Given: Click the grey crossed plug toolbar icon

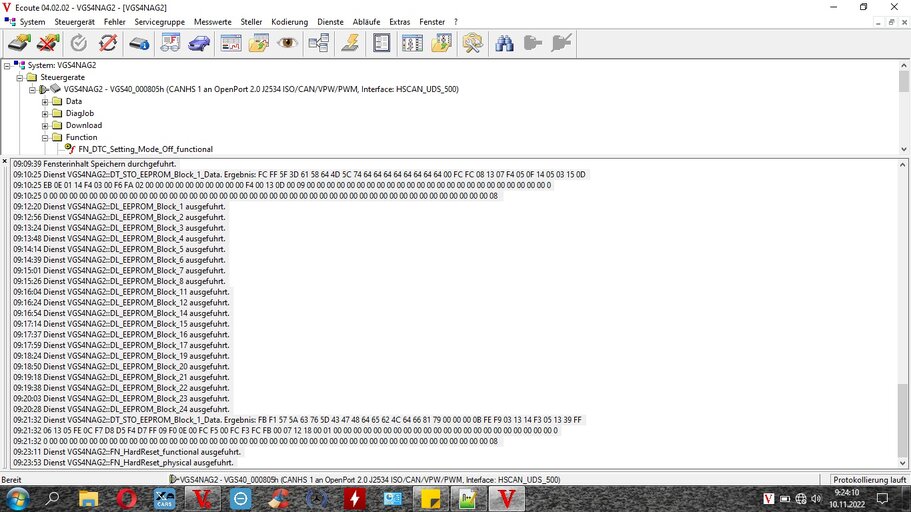Looking at the screenshot, I should [561, 43].
